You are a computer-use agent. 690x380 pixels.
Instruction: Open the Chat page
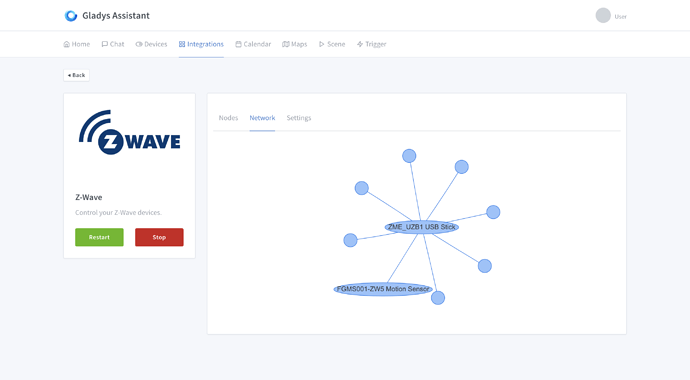pyautogui.click(x=113, y=44)
